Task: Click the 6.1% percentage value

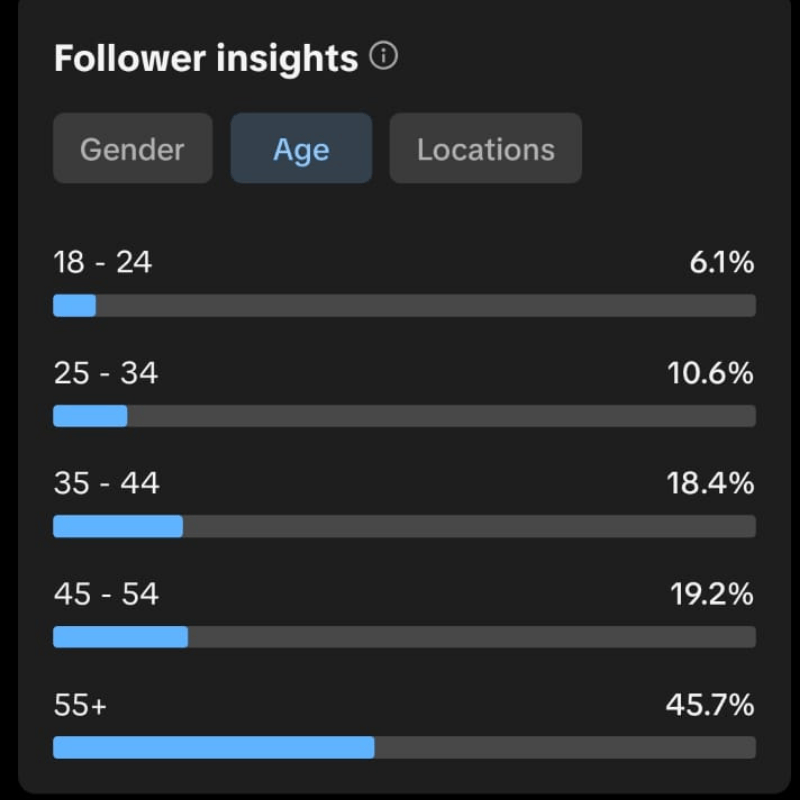Action: coord(722,263)
